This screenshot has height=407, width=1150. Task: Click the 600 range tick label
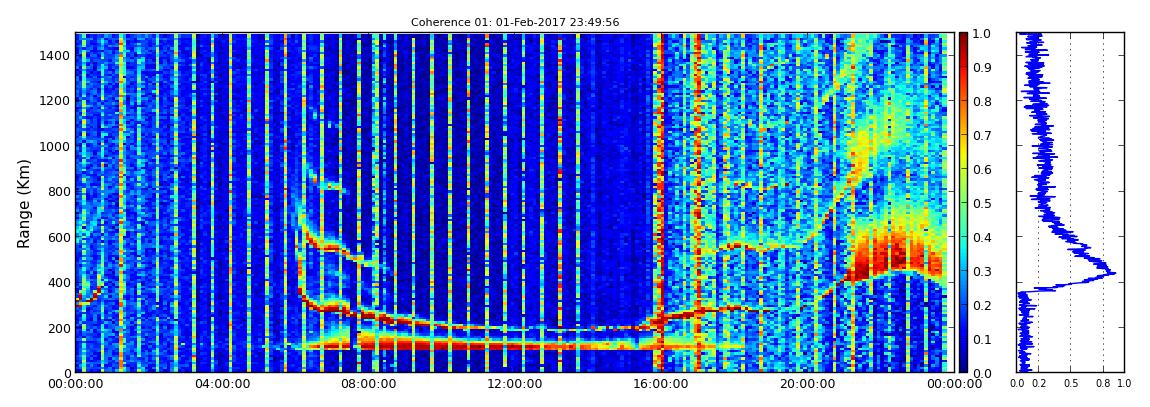60,238
